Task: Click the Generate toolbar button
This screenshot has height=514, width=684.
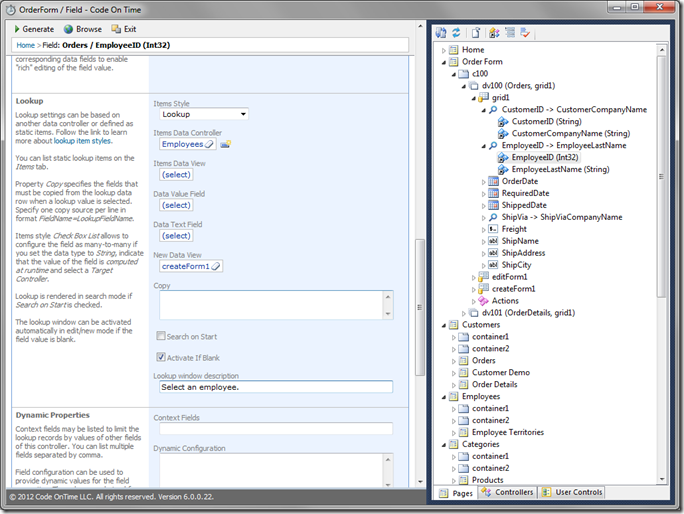Action: click(x=32, y=29)
